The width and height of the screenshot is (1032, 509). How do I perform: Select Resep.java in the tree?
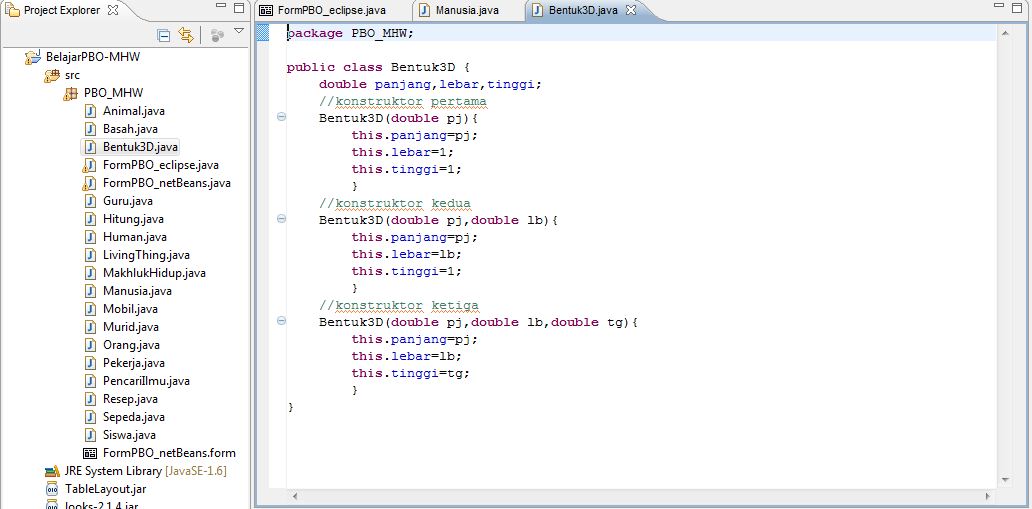coord(130,399)
